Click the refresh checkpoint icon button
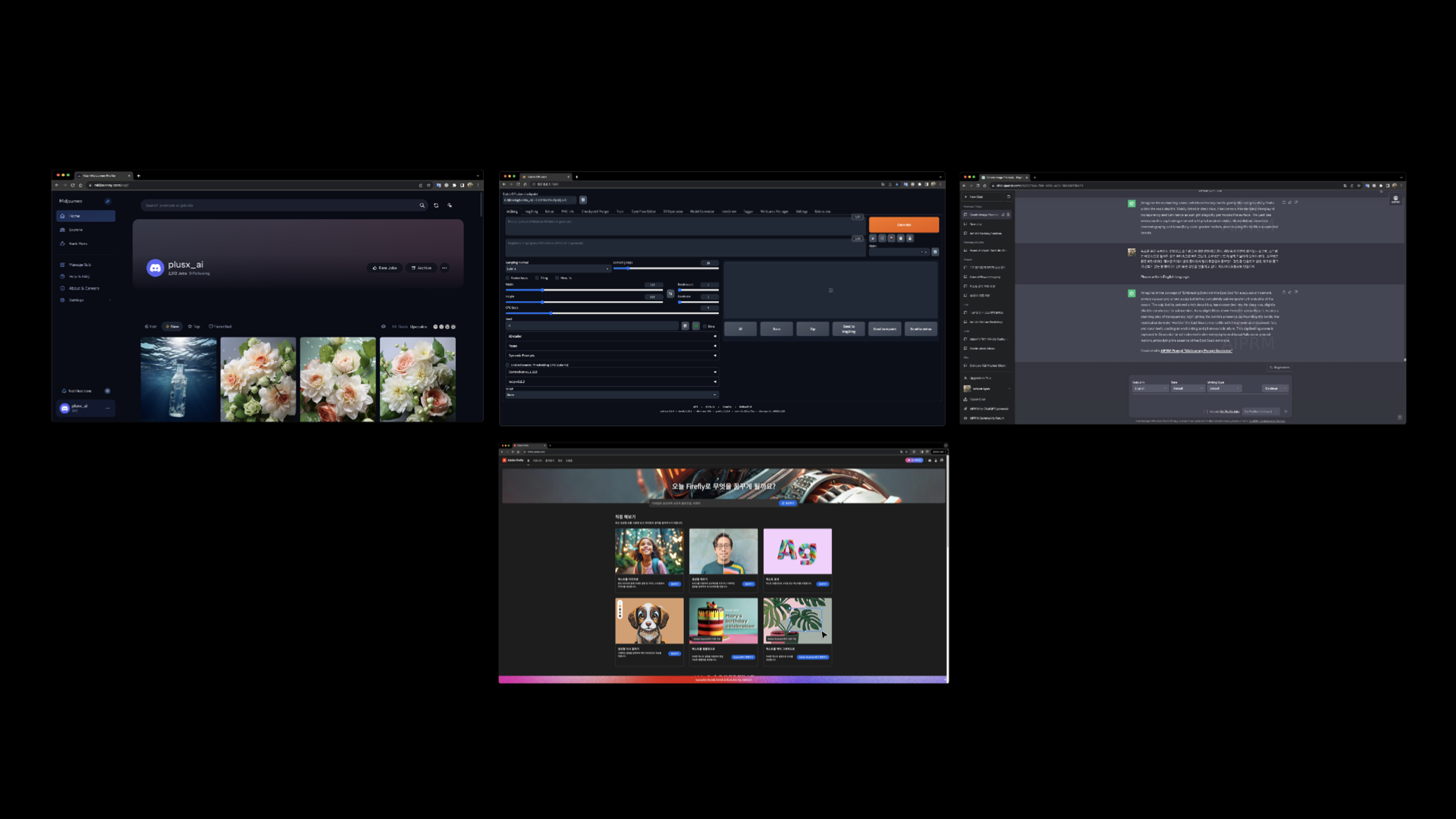This screenshot has width=1456, height=819. (x=583, y=200)
